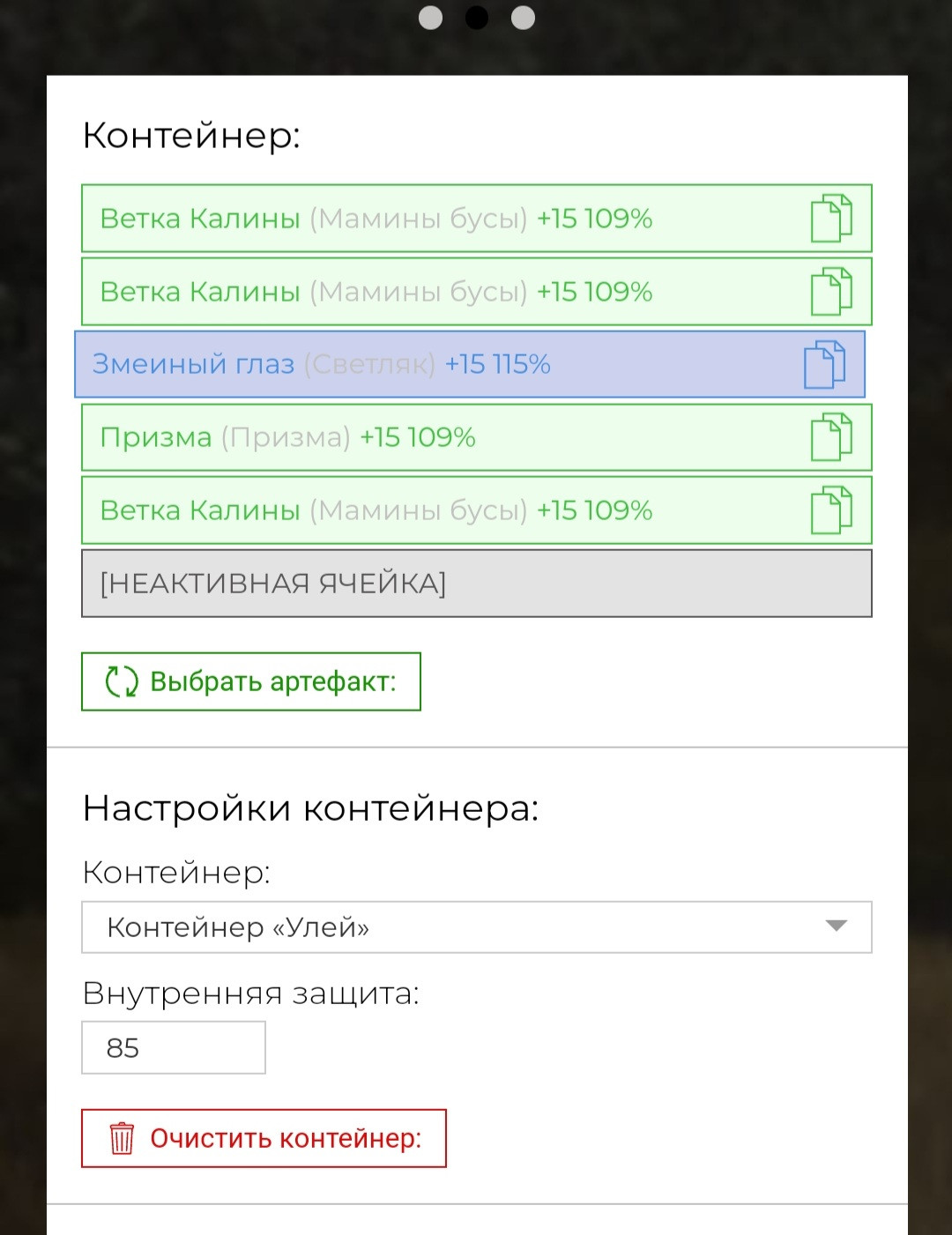
Task: Click the red trash can icon
Action: 122,1138
